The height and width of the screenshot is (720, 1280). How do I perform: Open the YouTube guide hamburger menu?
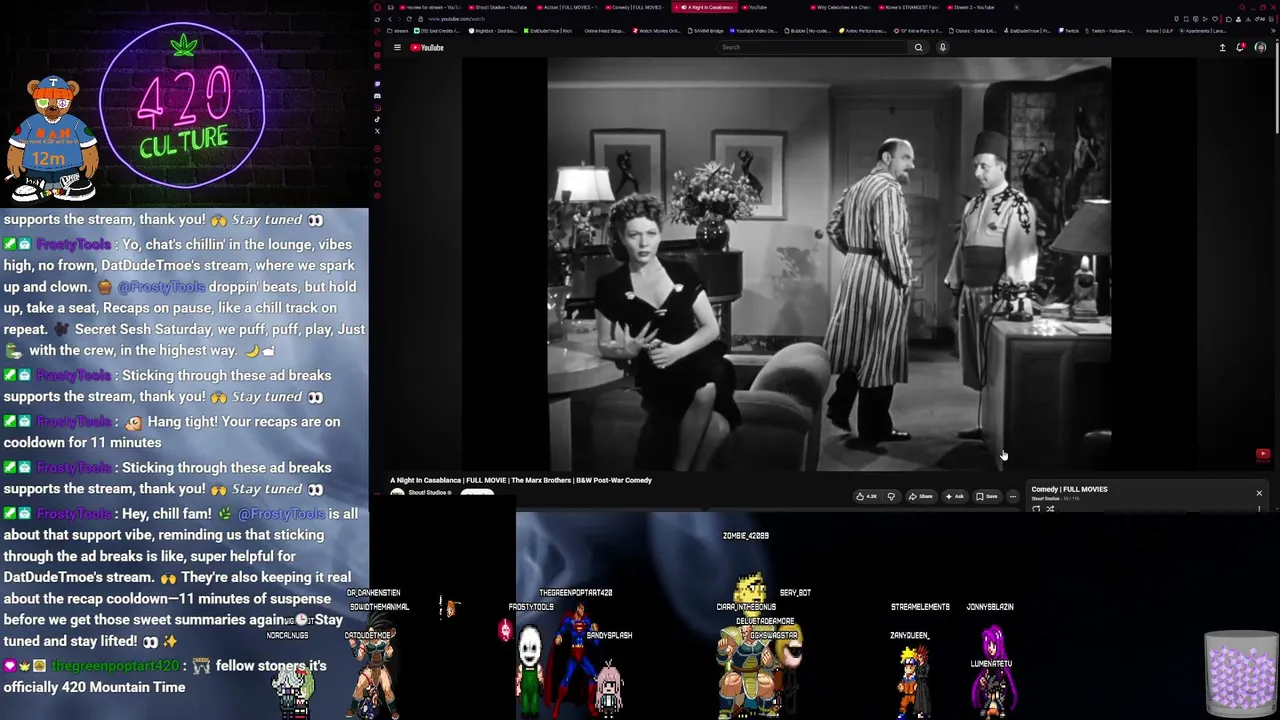point(397,47)
